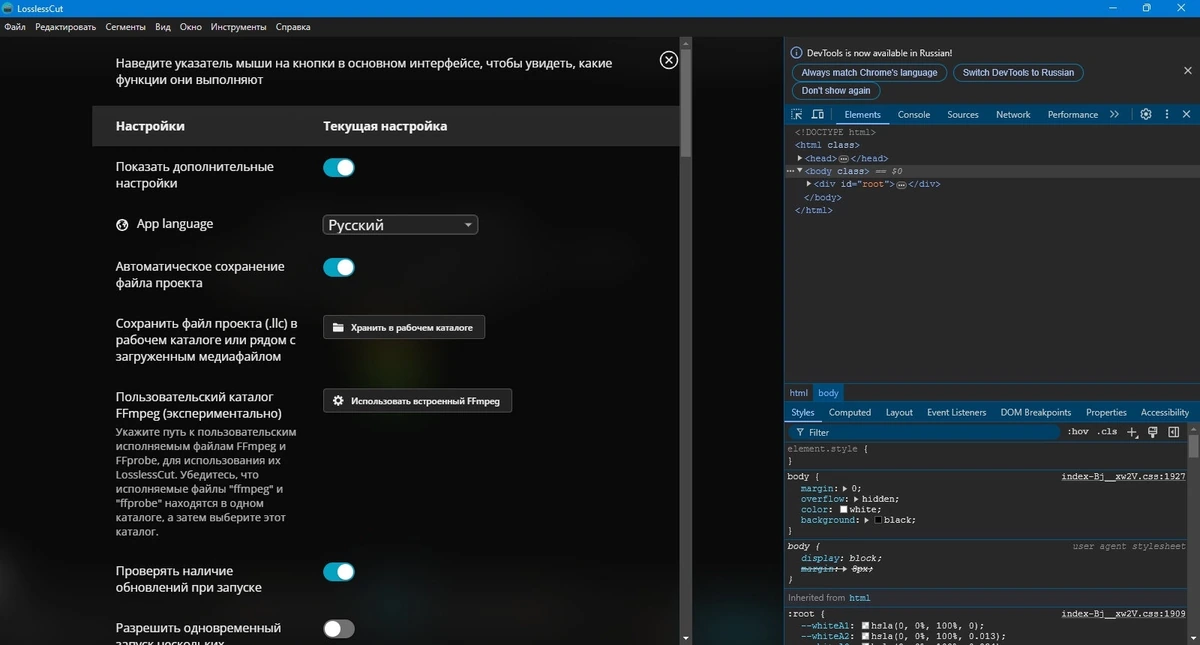1200x645 pixels.
Task: Expand the head element in DOM tree
Action: pos(800,159)
